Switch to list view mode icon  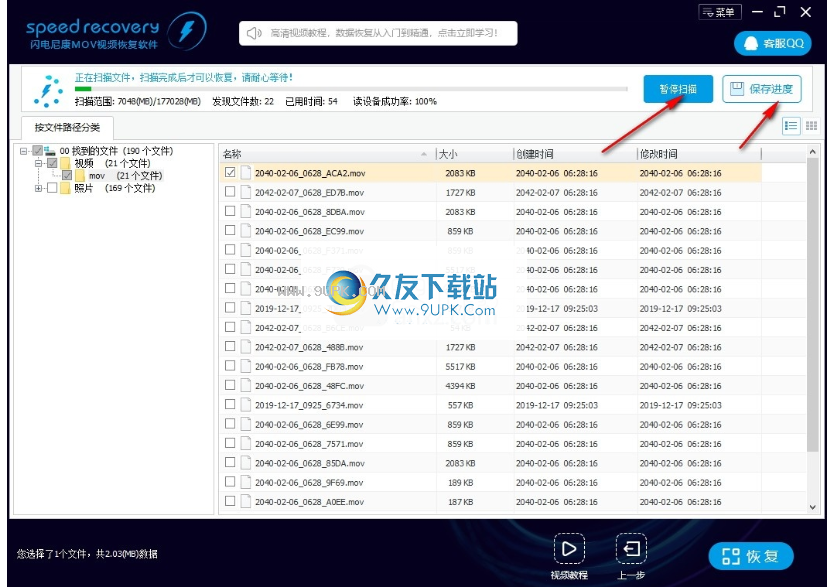coord(791,126)
